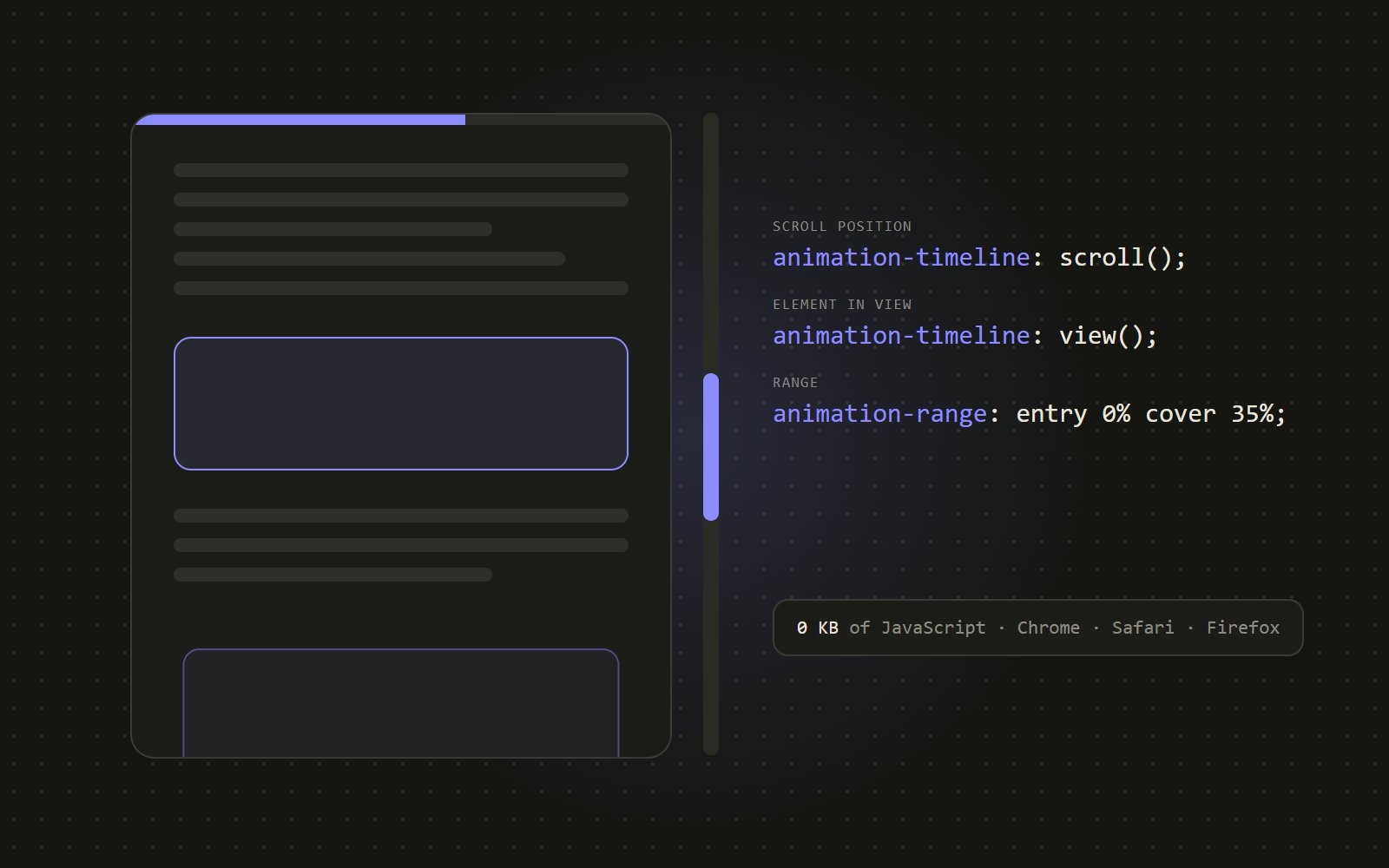Click the 'animation-timeline: view();' code line

tap(965, 336)
